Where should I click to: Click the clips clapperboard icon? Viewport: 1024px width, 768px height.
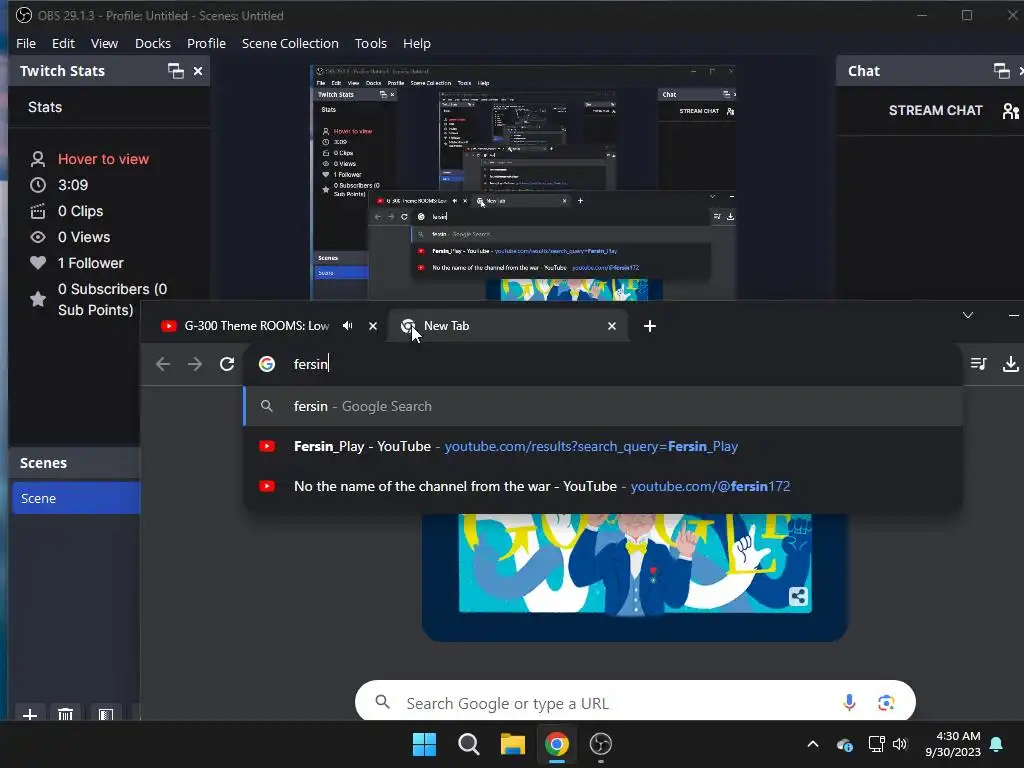[x=38, y=212]
